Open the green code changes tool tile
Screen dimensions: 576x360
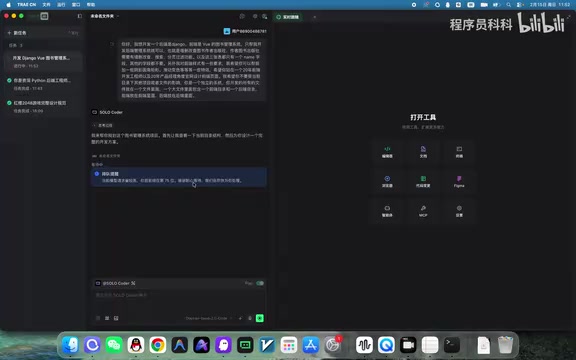(423, 181)
